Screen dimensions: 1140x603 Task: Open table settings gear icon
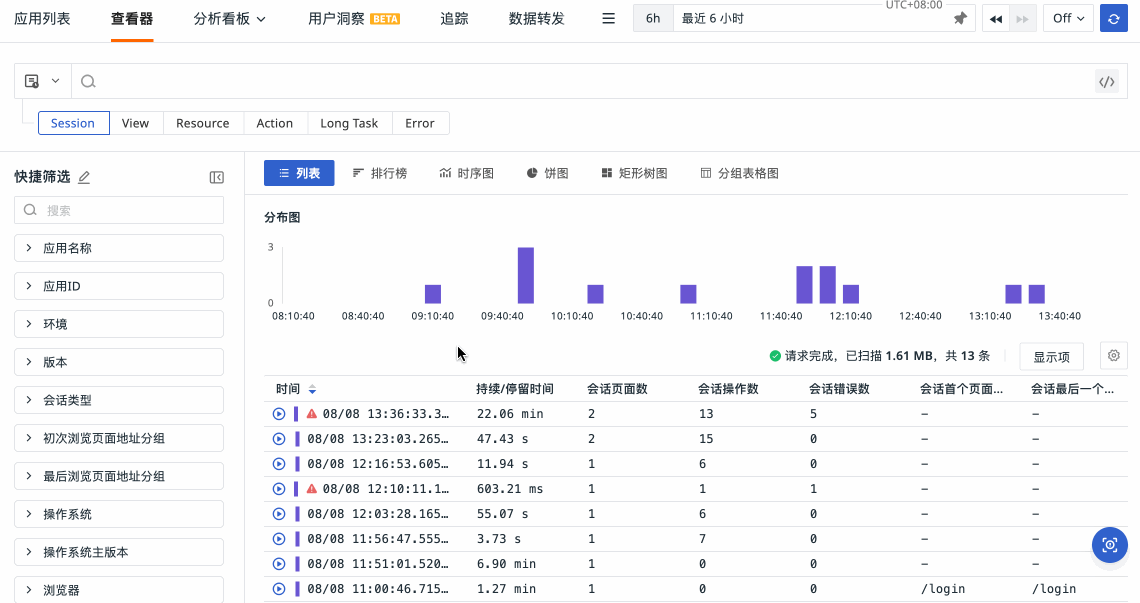pos(1113,356)
